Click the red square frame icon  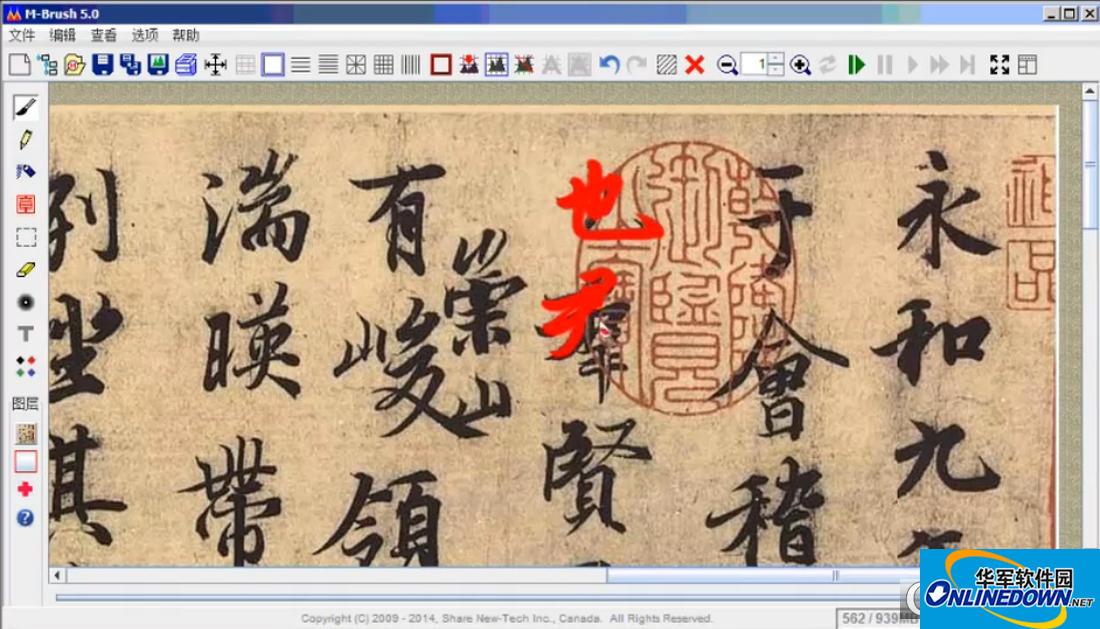(441, 65)
